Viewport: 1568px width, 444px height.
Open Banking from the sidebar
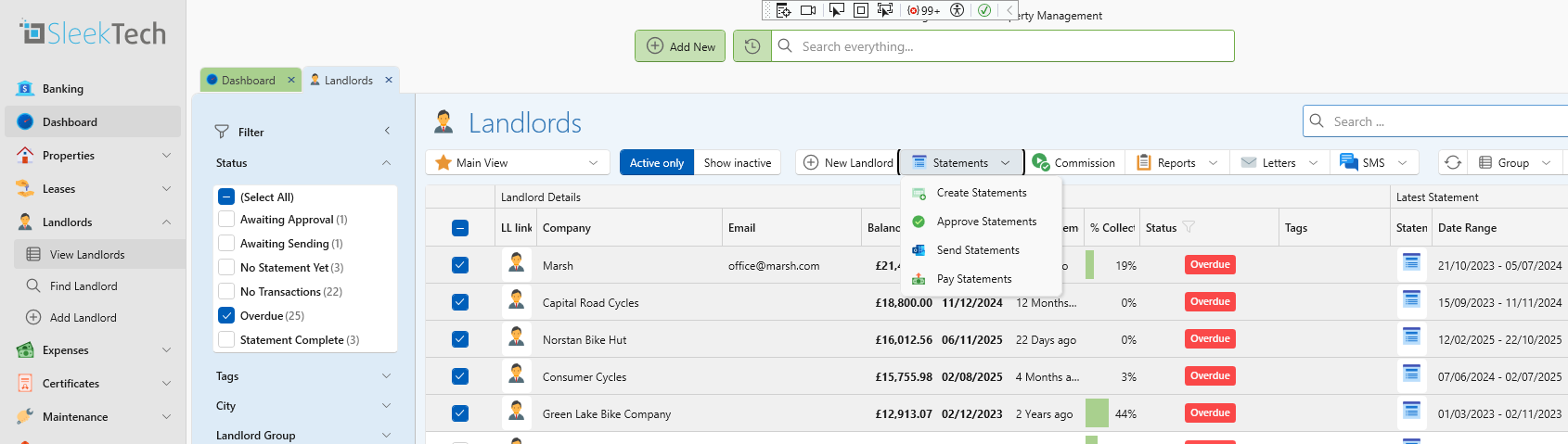[63, 89]
